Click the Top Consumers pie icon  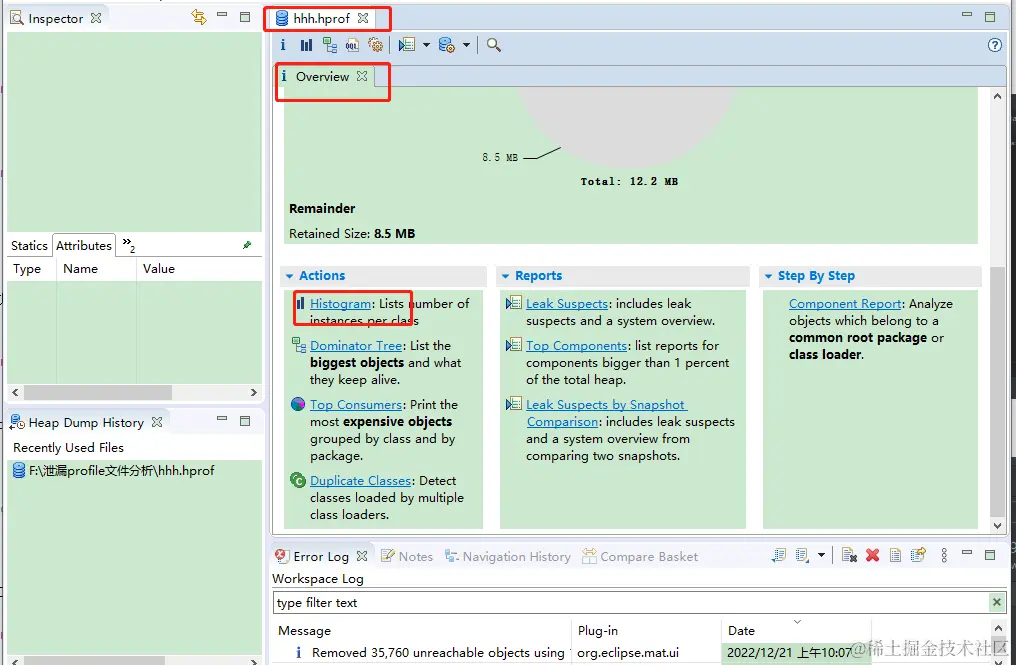coord(298,404)
